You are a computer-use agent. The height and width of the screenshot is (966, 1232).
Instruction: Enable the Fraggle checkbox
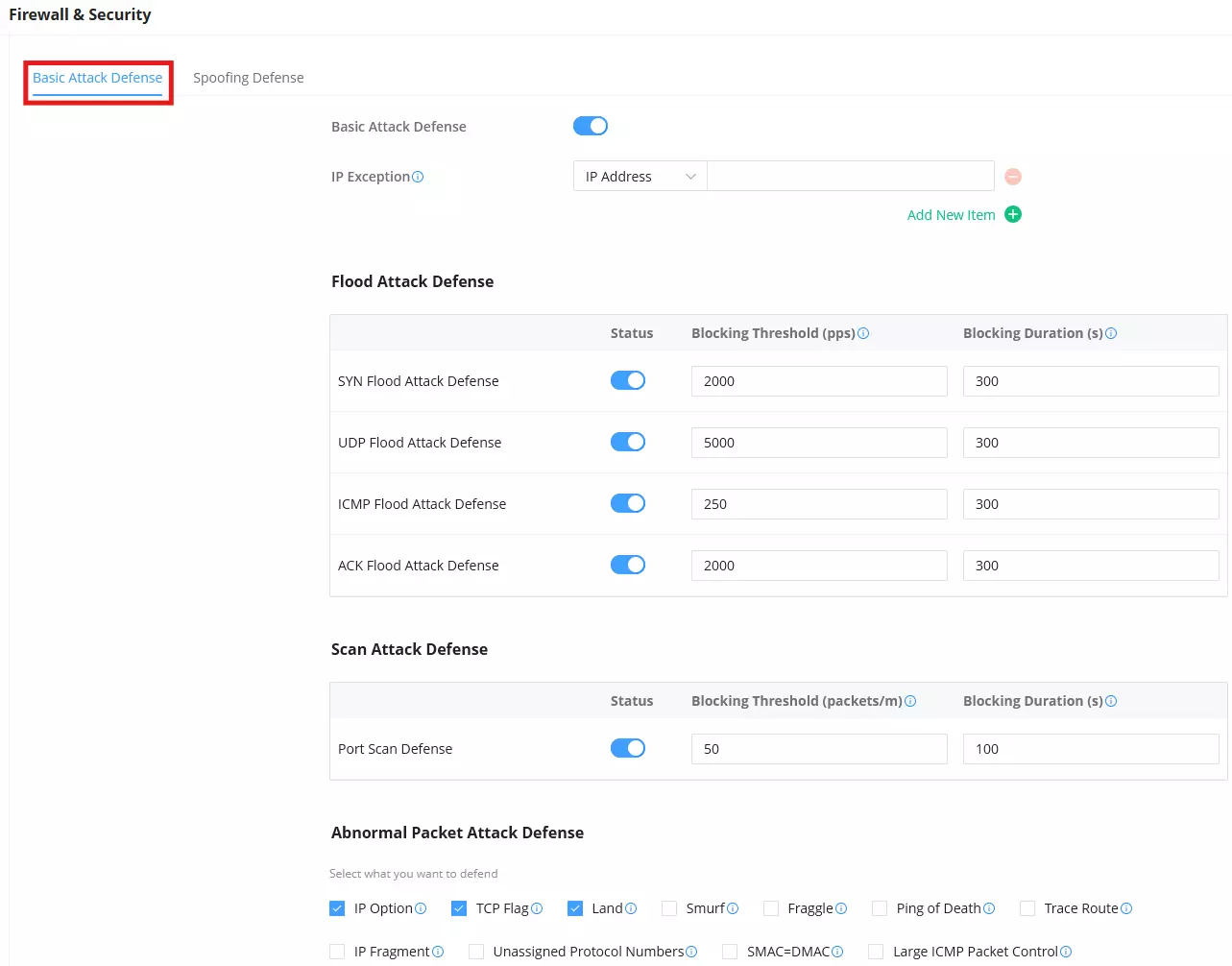click(771, 908)
